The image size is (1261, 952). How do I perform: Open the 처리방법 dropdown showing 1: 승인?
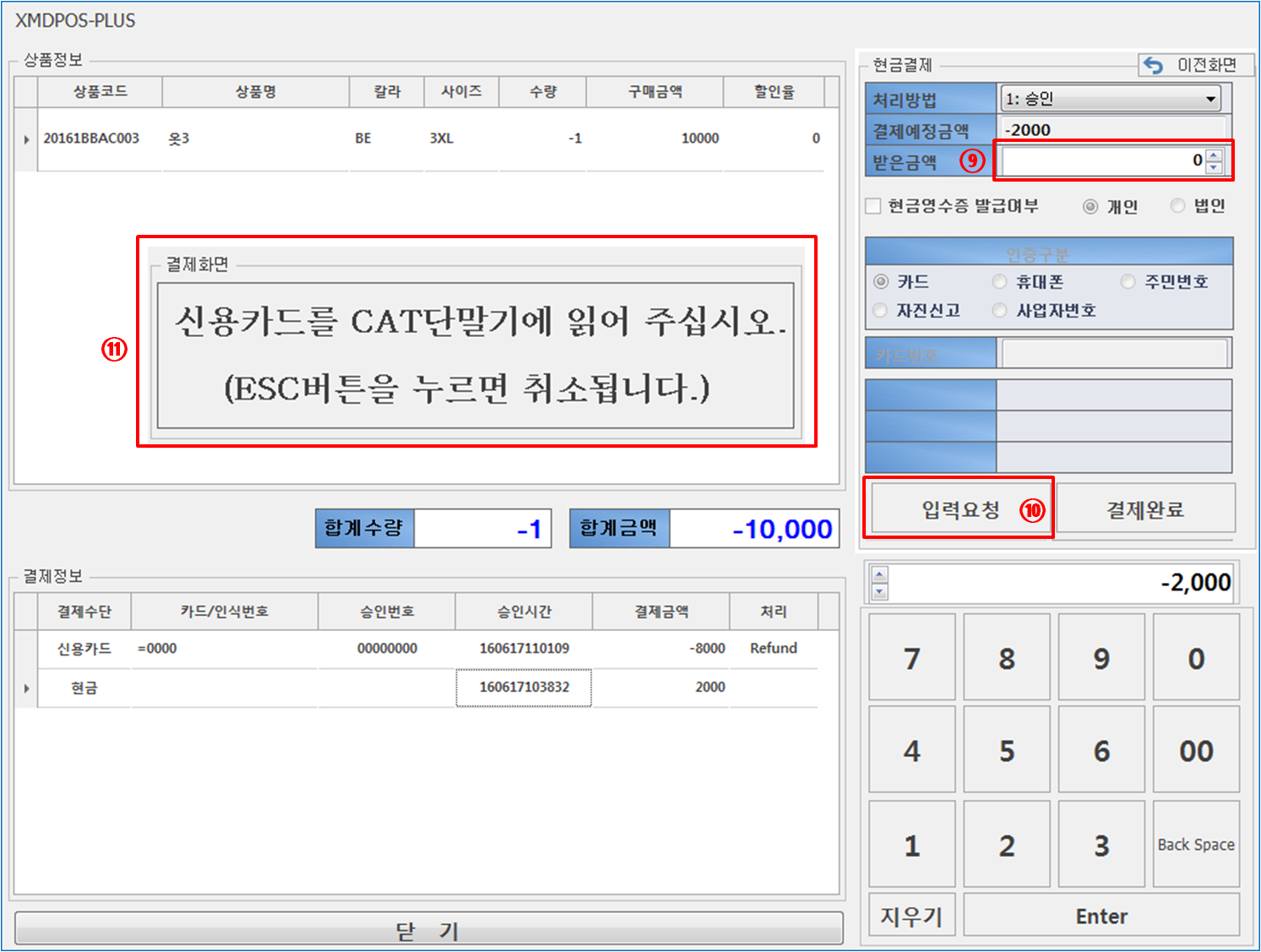[x=1110, y=99]
